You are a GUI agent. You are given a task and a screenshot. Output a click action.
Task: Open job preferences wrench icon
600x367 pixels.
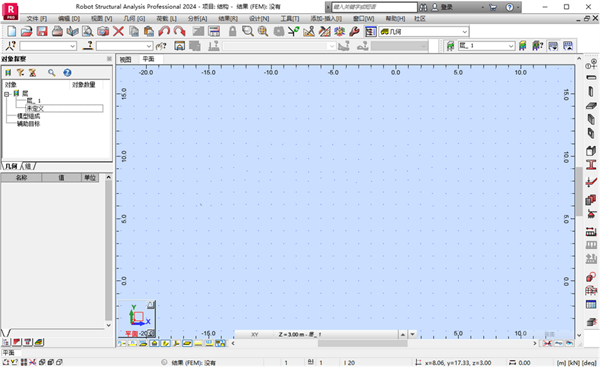355,31
